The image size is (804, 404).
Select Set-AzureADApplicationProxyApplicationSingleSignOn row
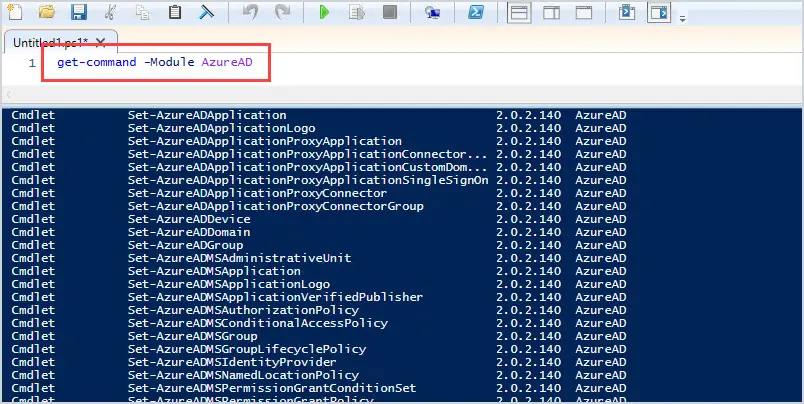[308, 180]
